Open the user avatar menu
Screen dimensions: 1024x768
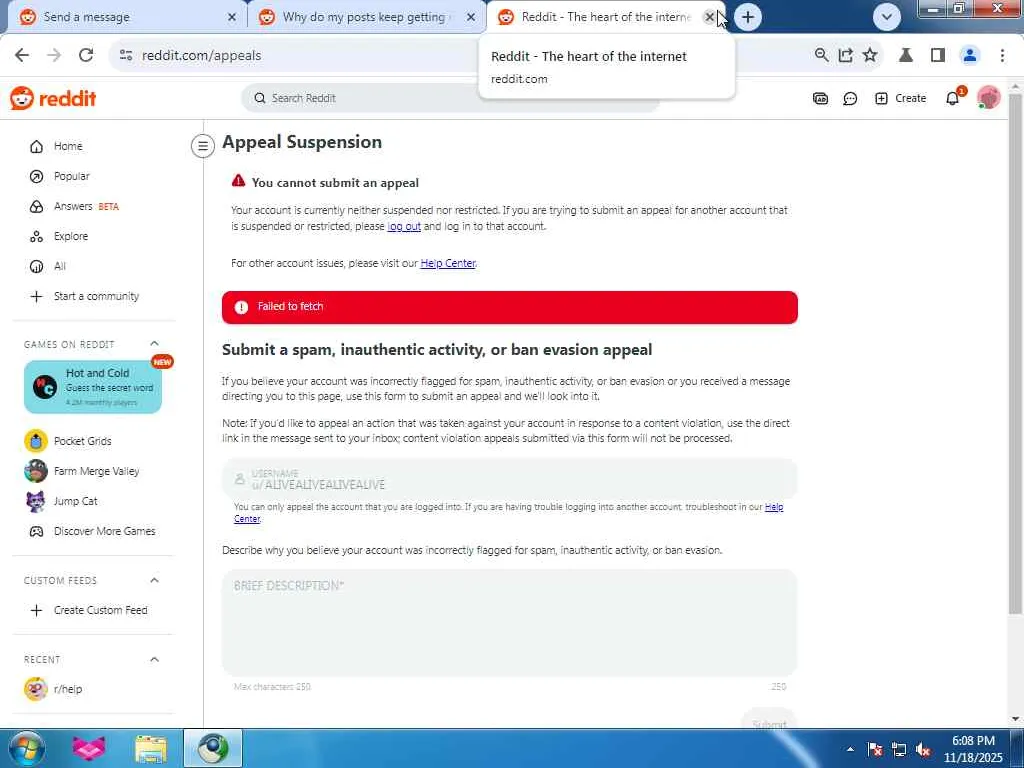989,98
